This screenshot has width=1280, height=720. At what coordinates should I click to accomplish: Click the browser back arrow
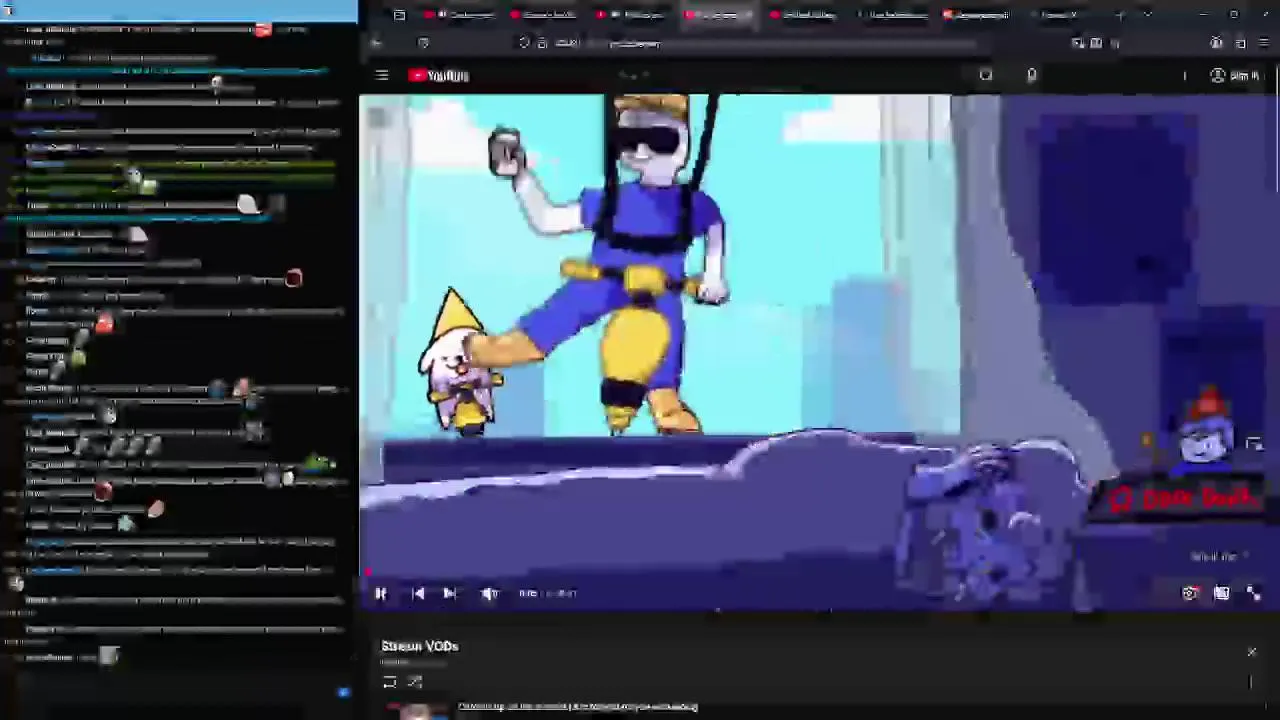376,43
